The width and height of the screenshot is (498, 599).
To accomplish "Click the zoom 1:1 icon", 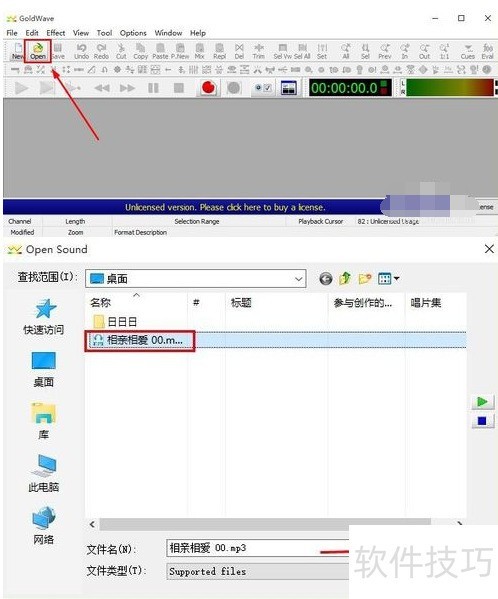I will tap(444, 51).
